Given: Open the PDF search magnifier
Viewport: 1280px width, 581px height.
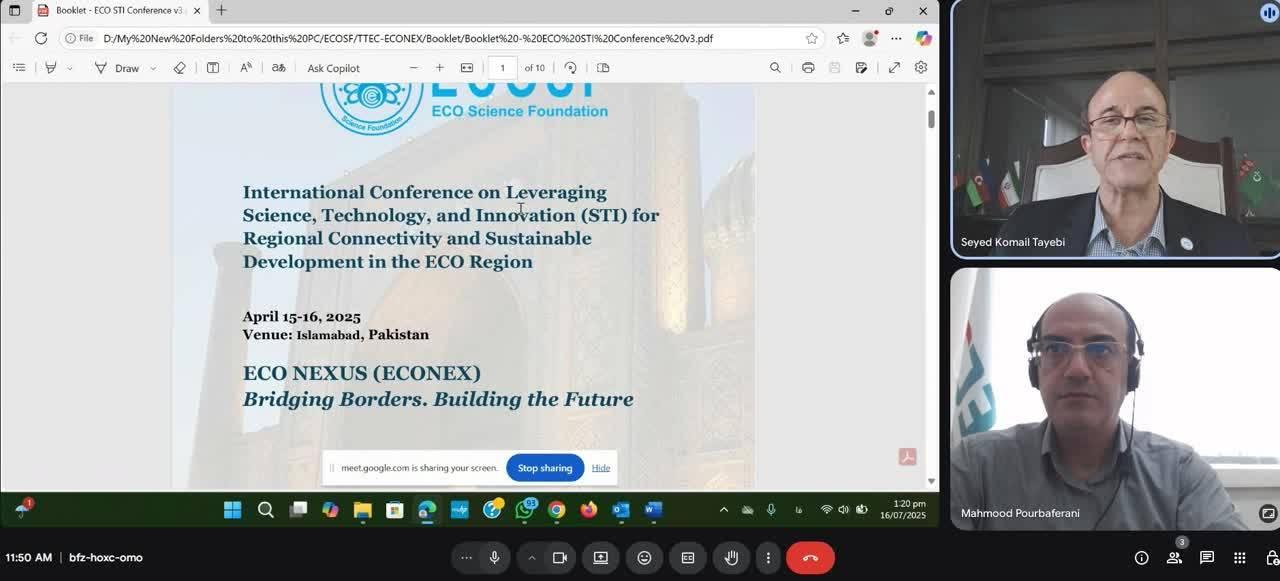Looking at the screenshot, I should pyautogui.click(x=775, y=68).
